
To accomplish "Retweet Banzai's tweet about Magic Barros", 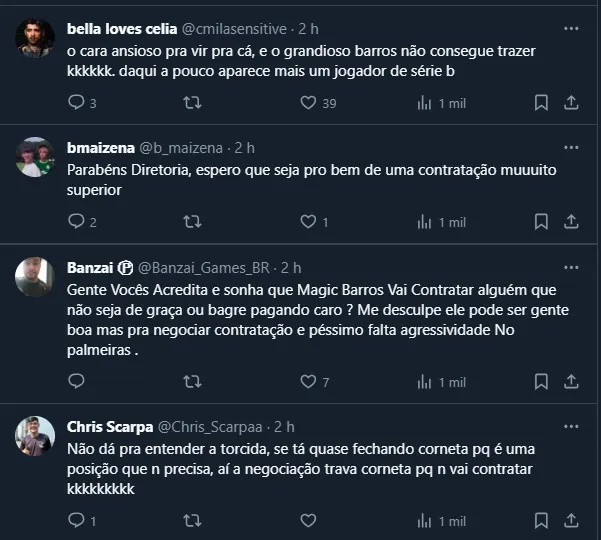I will pos(194,382).
